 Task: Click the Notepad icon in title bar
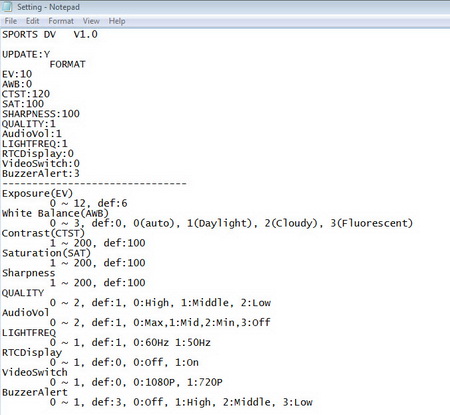coord(7,7)
